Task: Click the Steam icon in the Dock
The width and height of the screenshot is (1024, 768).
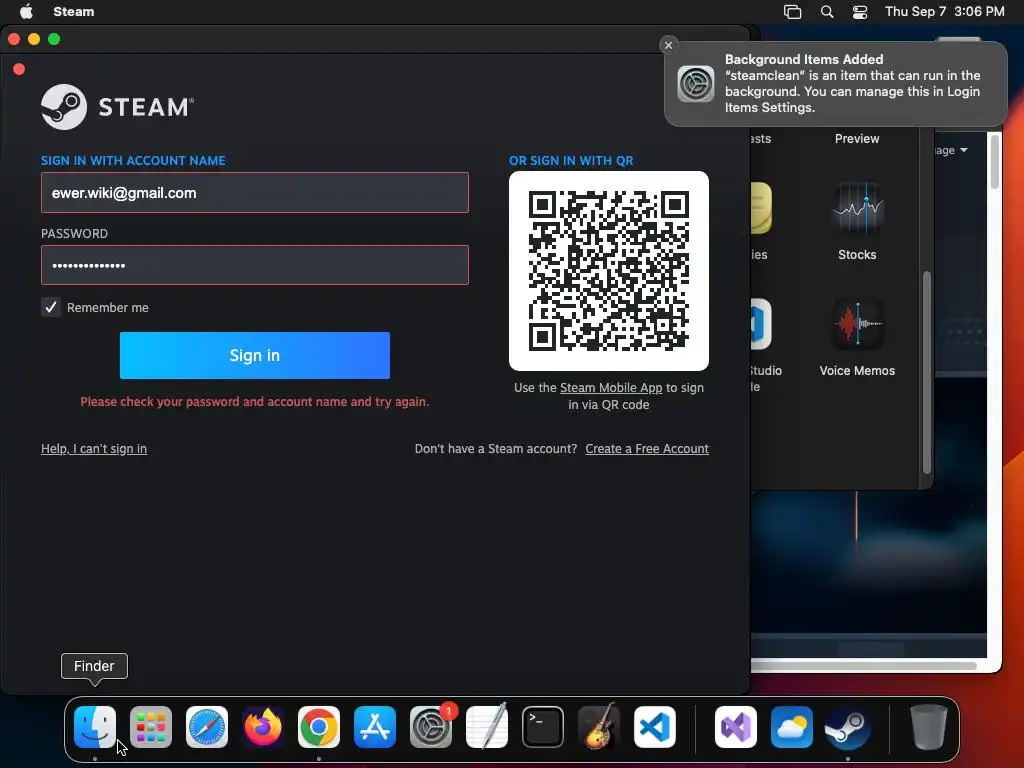Action: [x=848, y=727]
